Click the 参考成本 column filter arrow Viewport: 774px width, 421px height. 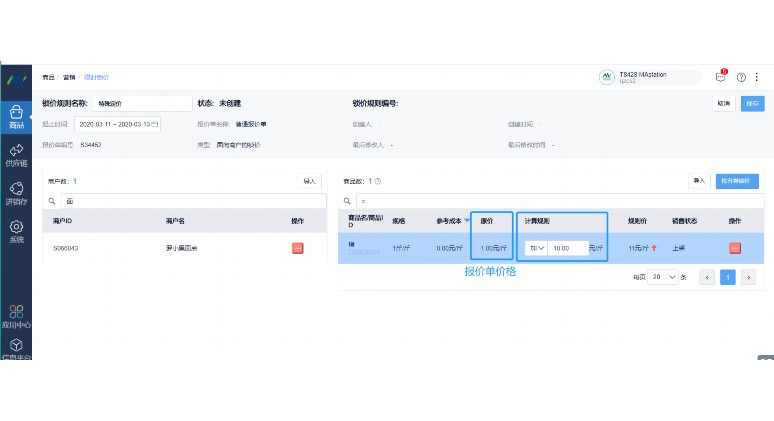(x=466, y=221)
